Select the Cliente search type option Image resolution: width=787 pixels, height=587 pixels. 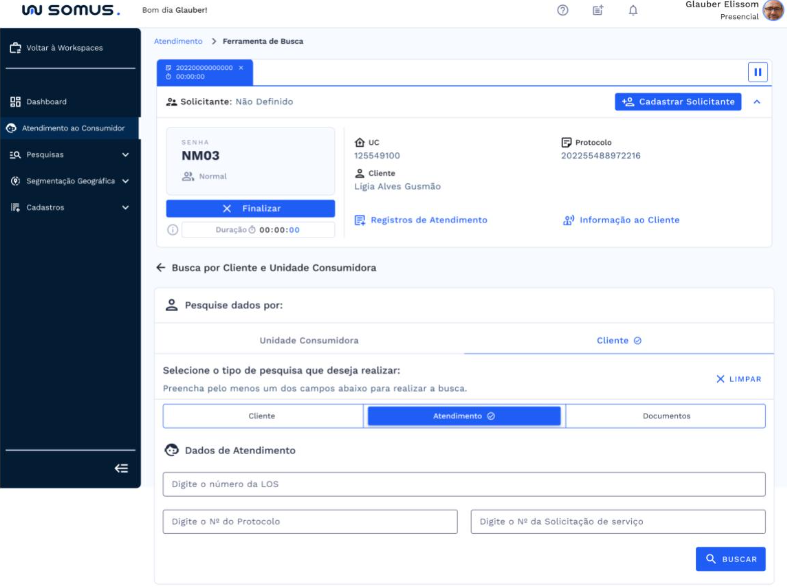pos(262,416)
